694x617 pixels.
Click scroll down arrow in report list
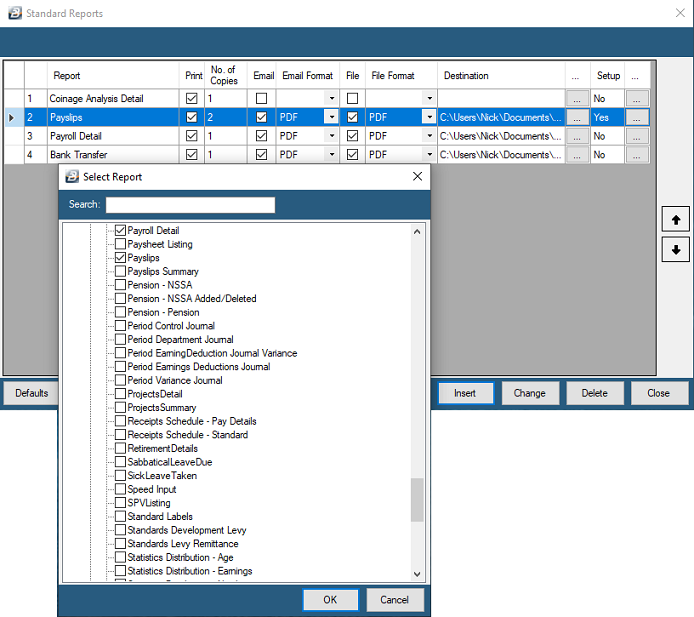(x=417, y=574)
